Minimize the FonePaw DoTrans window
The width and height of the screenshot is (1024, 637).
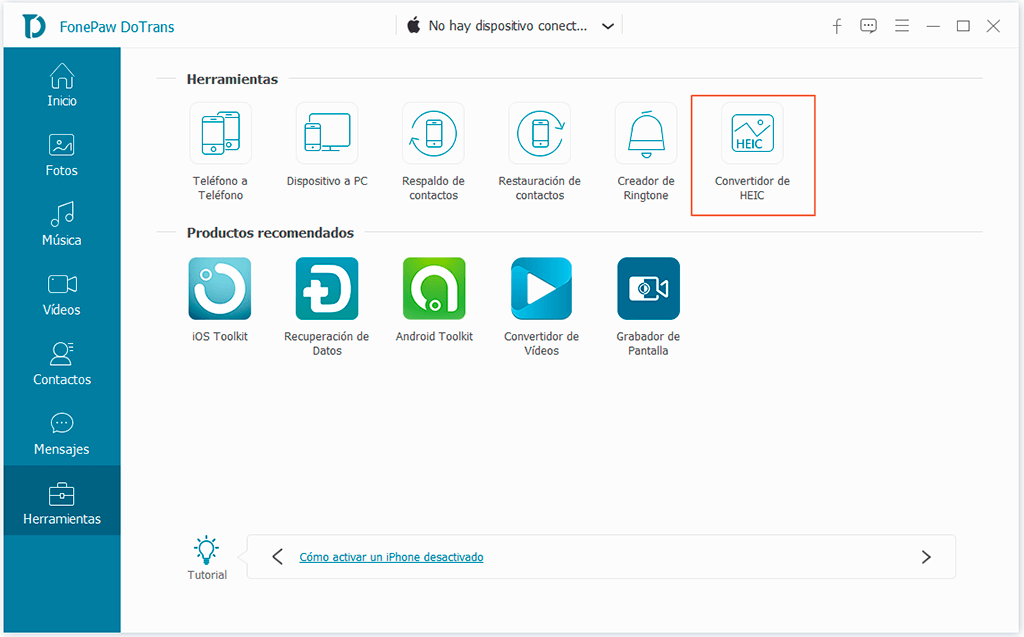tap(933, 26)
